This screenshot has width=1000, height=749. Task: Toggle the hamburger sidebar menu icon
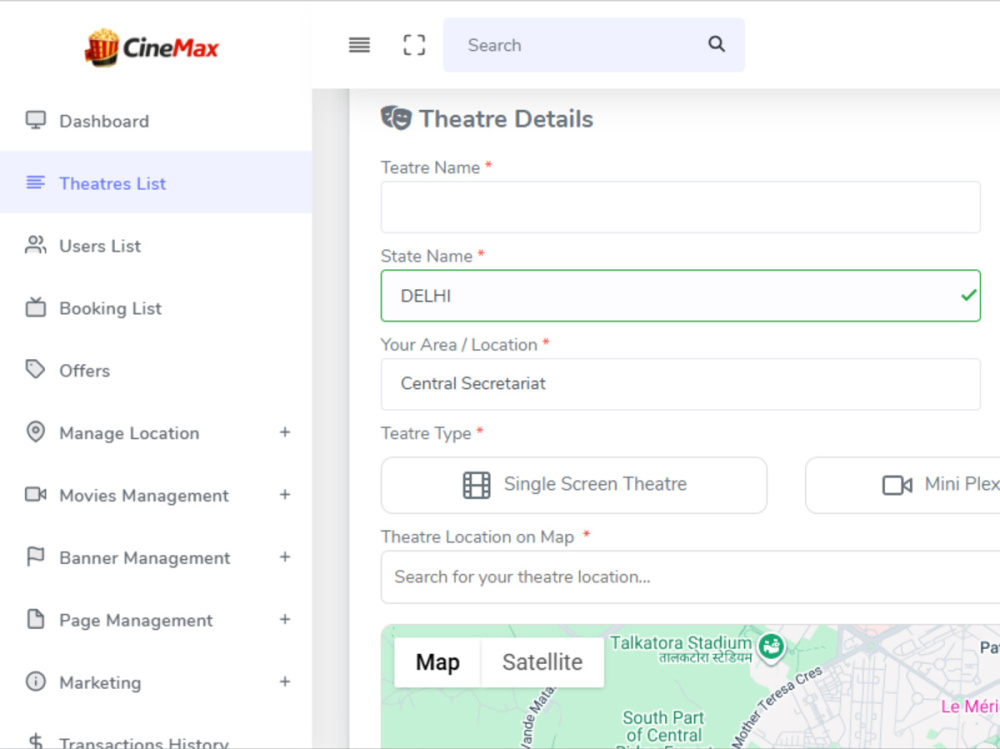pyautogui.click(x=359, y=45)
